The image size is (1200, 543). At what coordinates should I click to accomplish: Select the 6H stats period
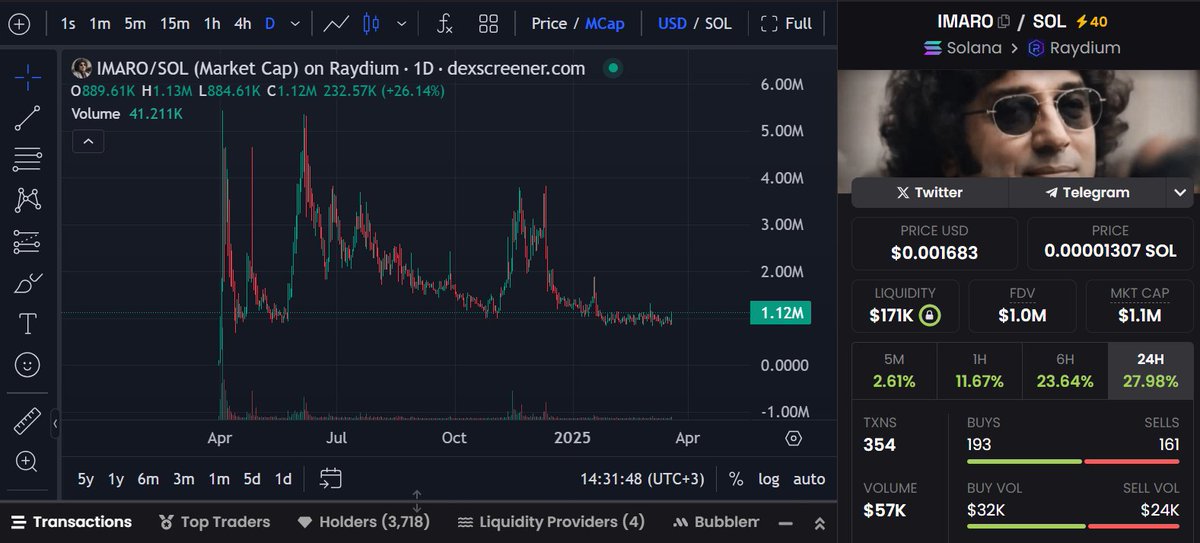pos(1065,371)
